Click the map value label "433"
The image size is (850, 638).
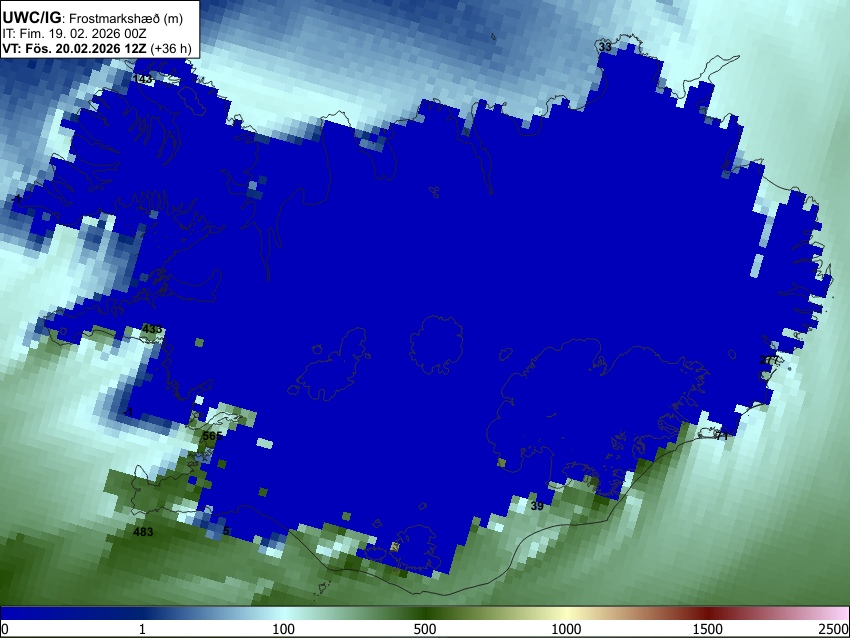click(x=152, y=329)
